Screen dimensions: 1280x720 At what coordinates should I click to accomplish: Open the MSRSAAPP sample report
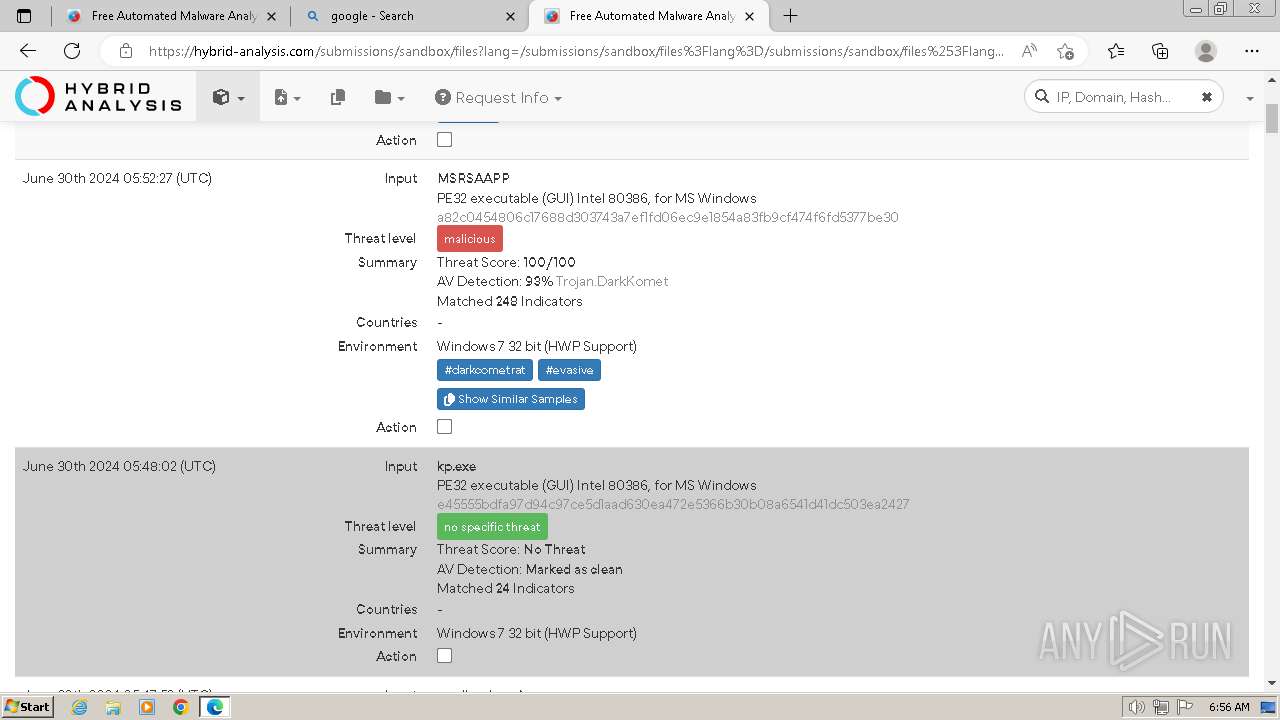click(x=473, y=178)
